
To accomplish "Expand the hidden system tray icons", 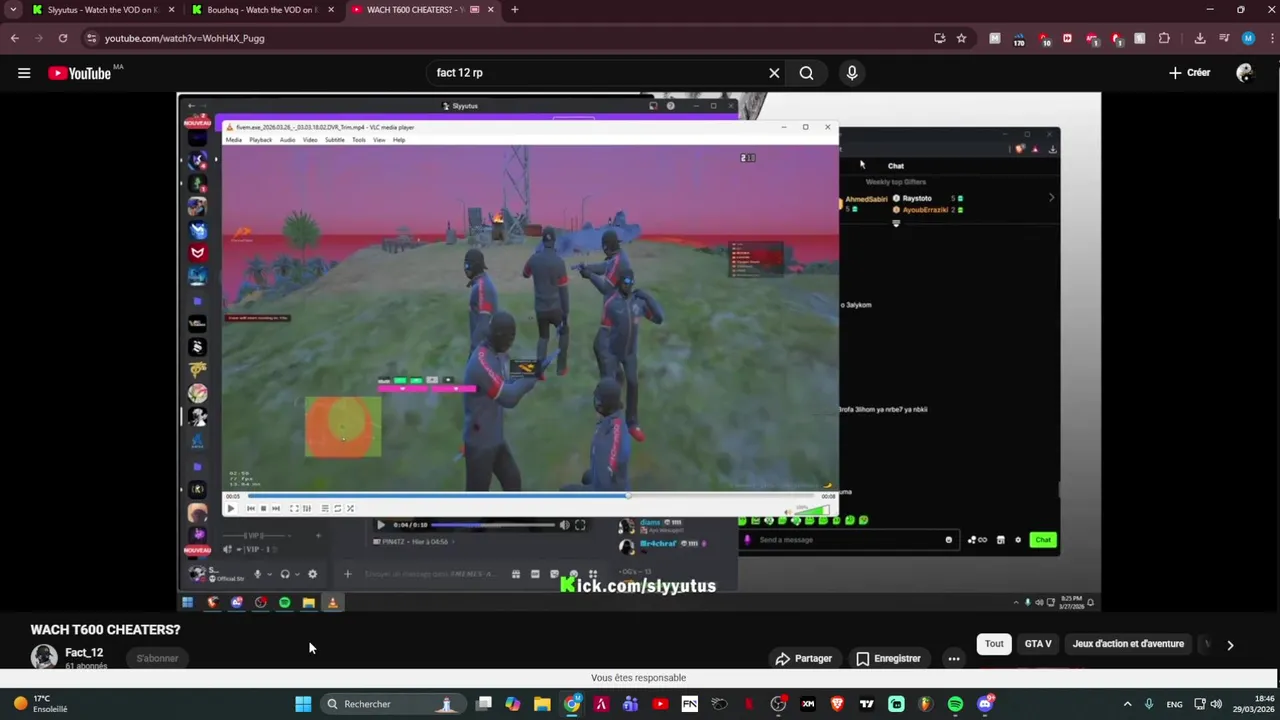I will (x=1127, y=704).
